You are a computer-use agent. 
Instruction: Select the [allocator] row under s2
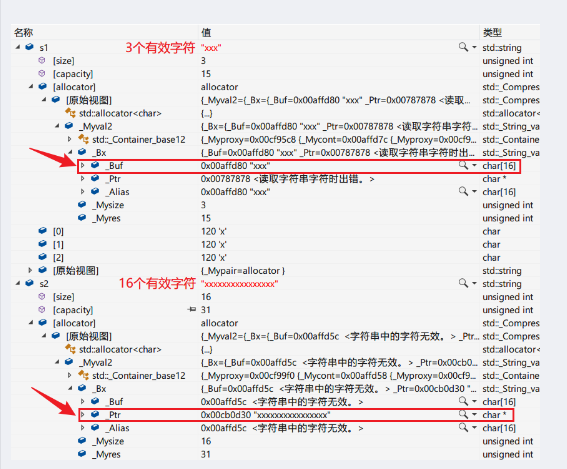276,323
